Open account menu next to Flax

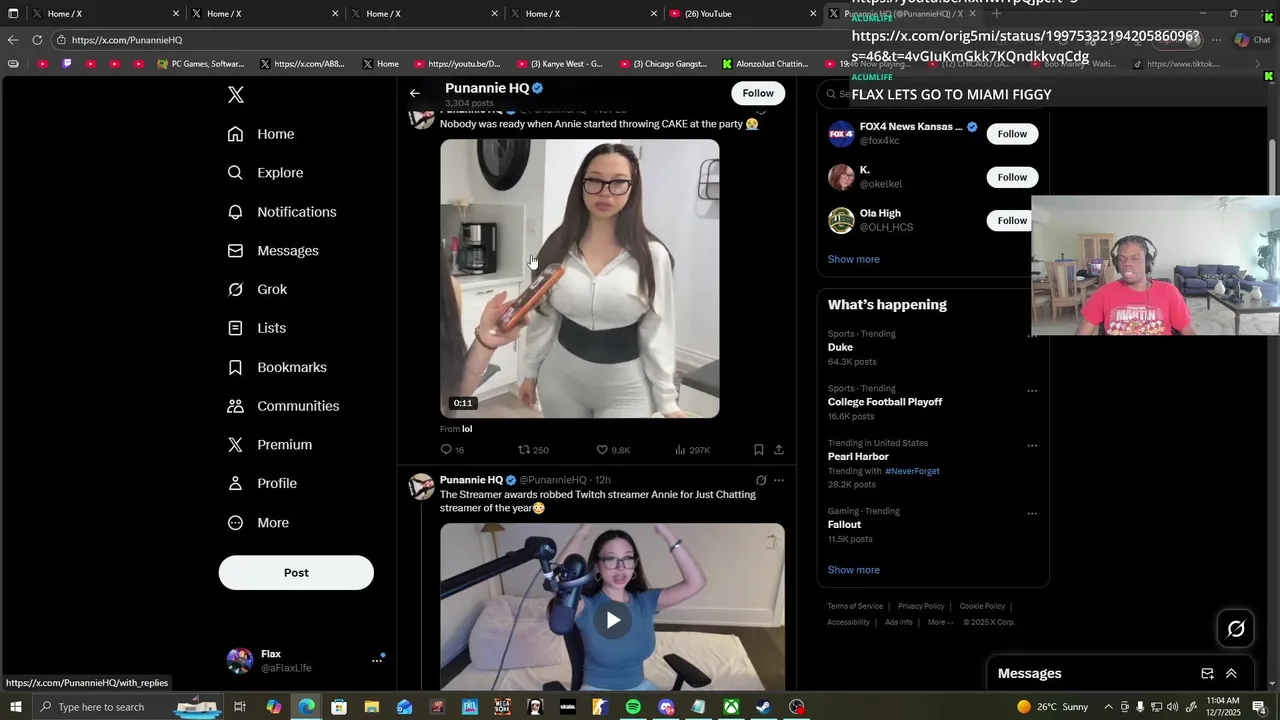377,660
